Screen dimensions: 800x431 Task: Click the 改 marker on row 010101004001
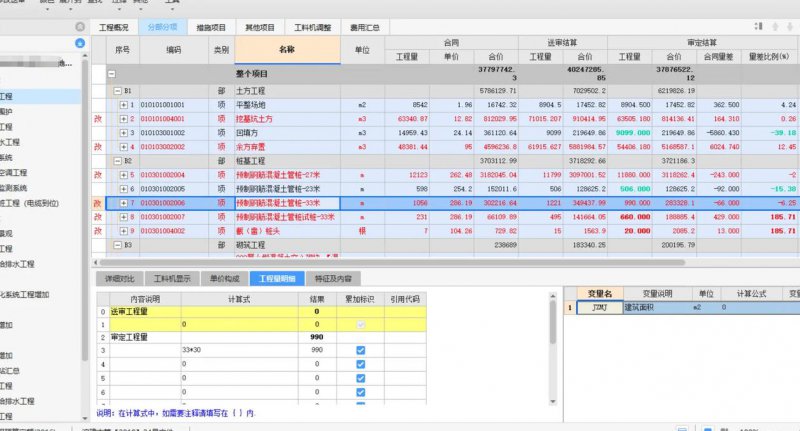click(x=98, y=119)
